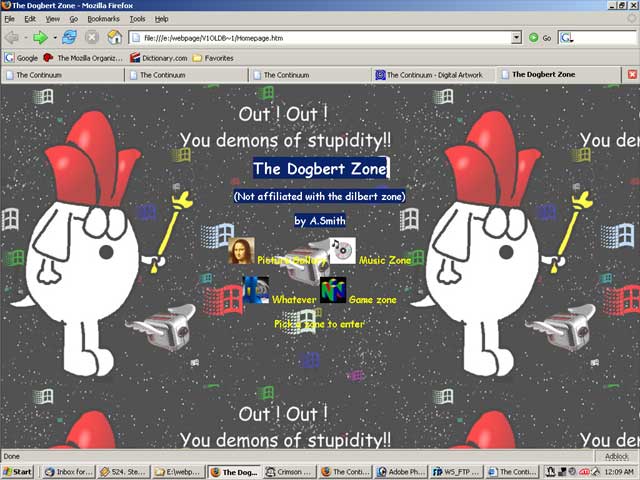Click the N64 logo Game zone image
This screenshot has height=480, width=640.
point(332,291)
